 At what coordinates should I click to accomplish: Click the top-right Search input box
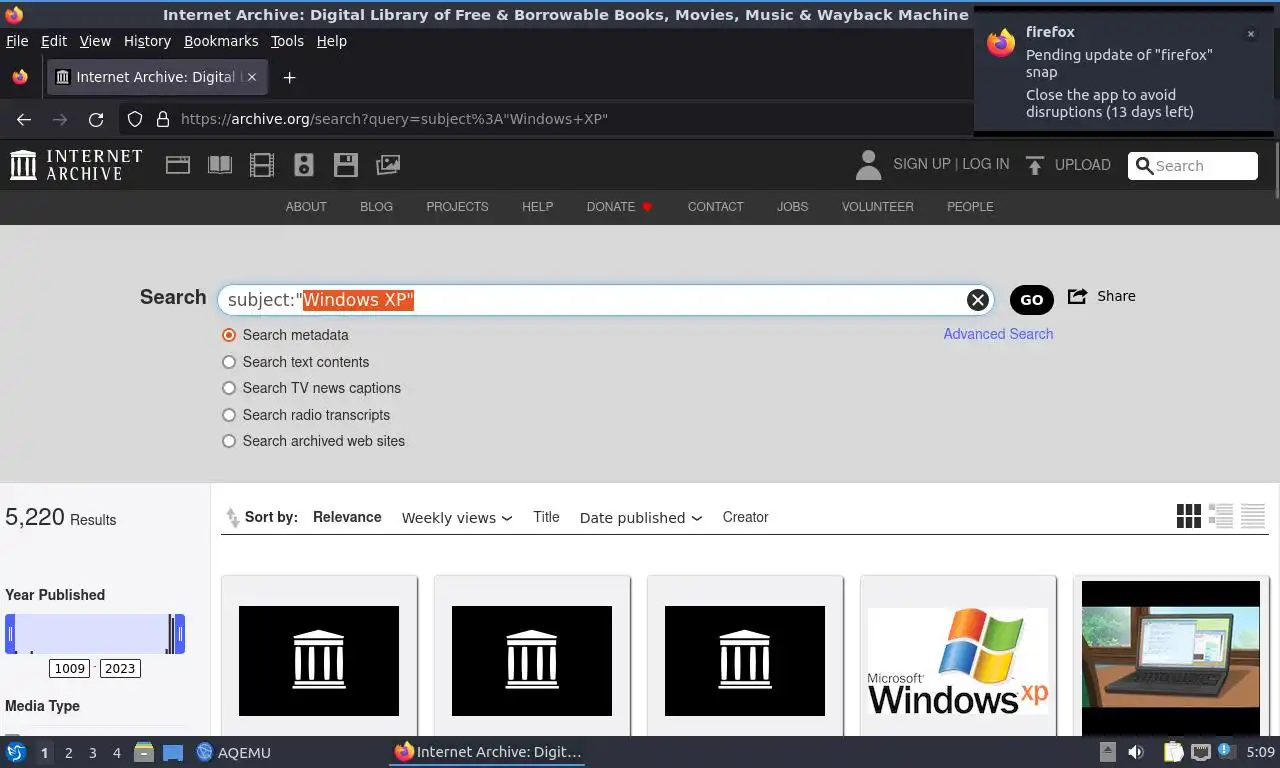click(x=1193, y=166)
